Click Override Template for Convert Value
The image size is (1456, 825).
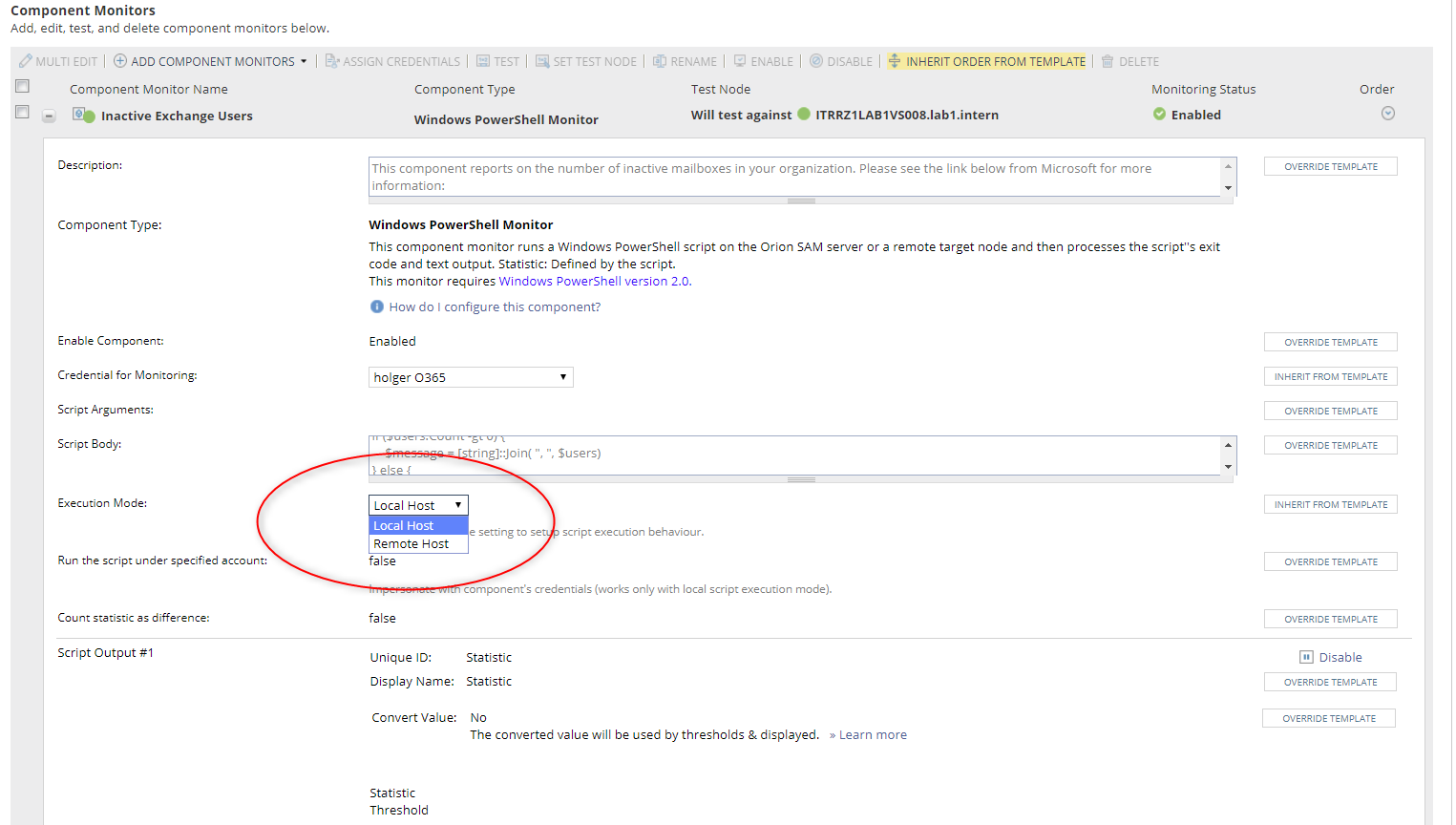coord(1329,718)
